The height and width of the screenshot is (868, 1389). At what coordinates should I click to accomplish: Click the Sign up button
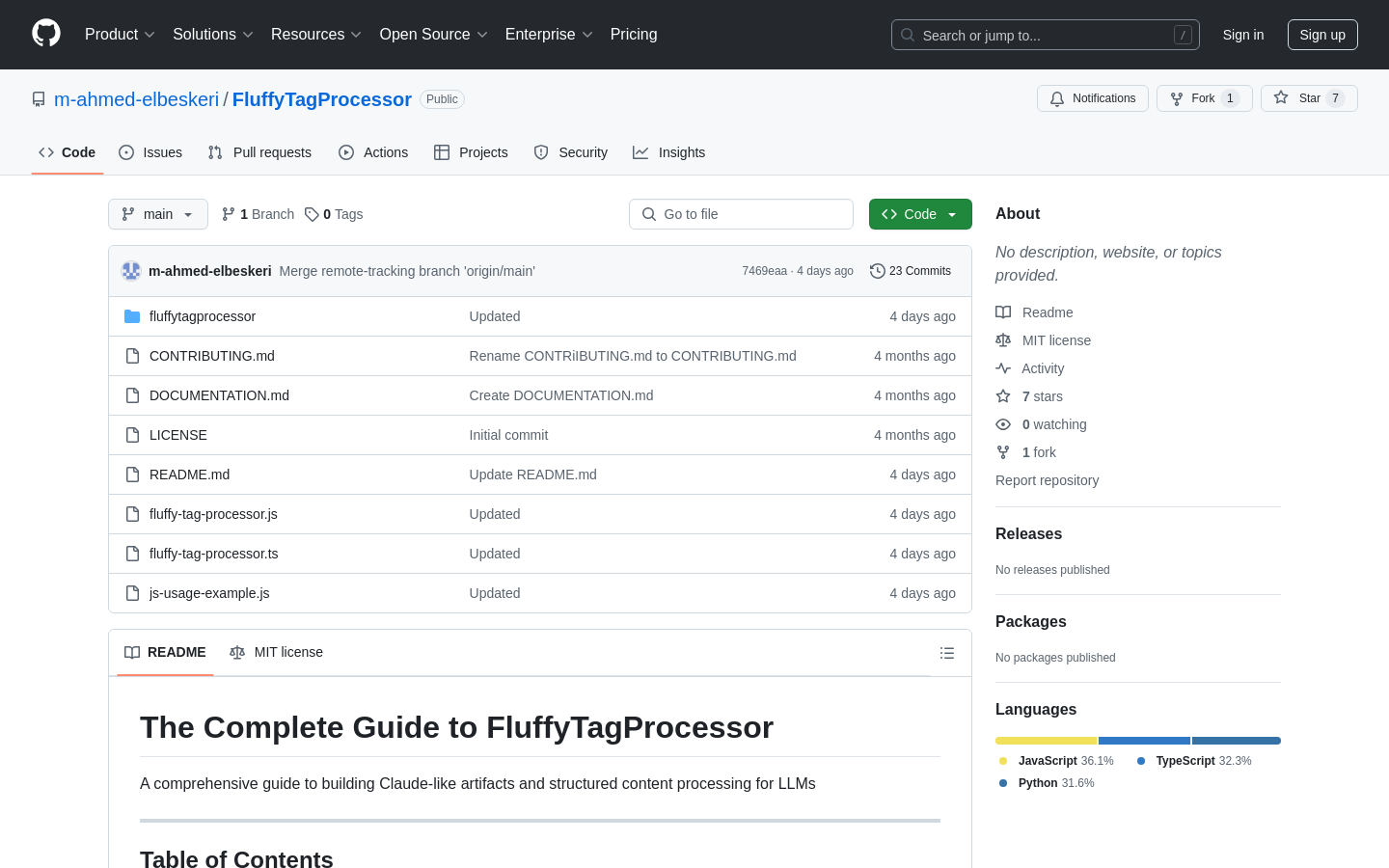point(1322,35)
